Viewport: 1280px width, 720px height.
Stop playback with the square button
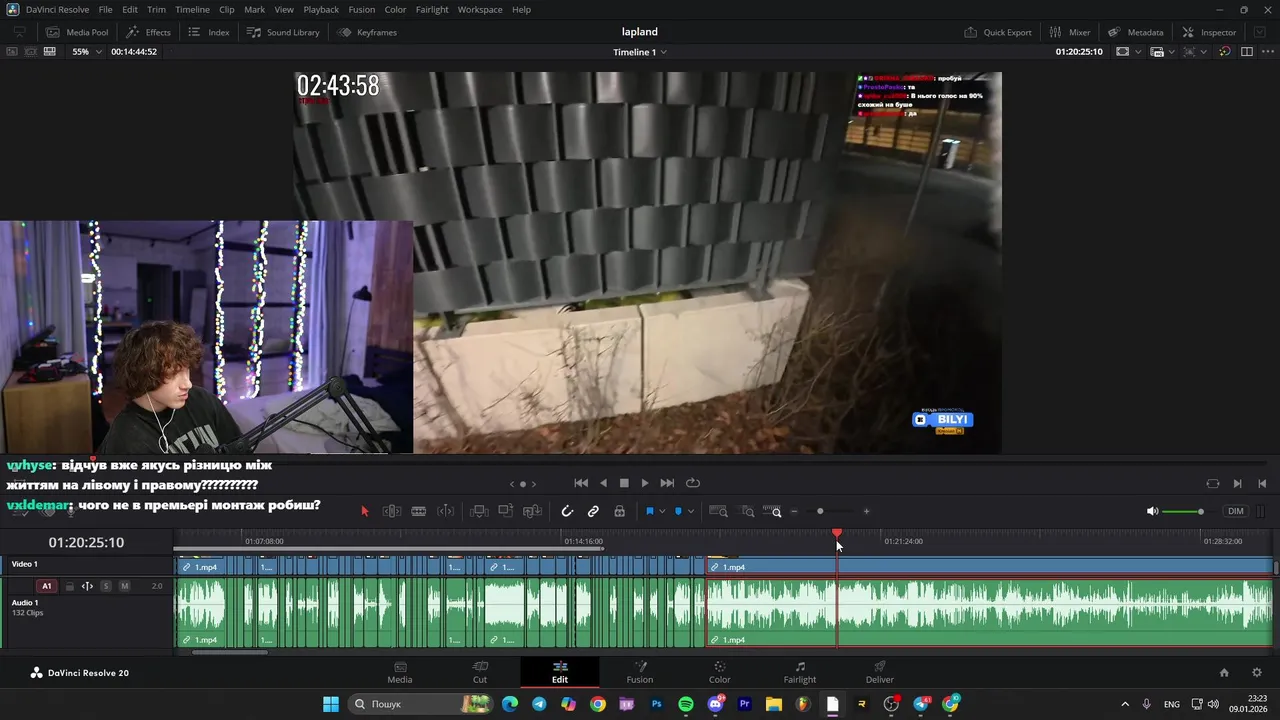tap(624, 483)
